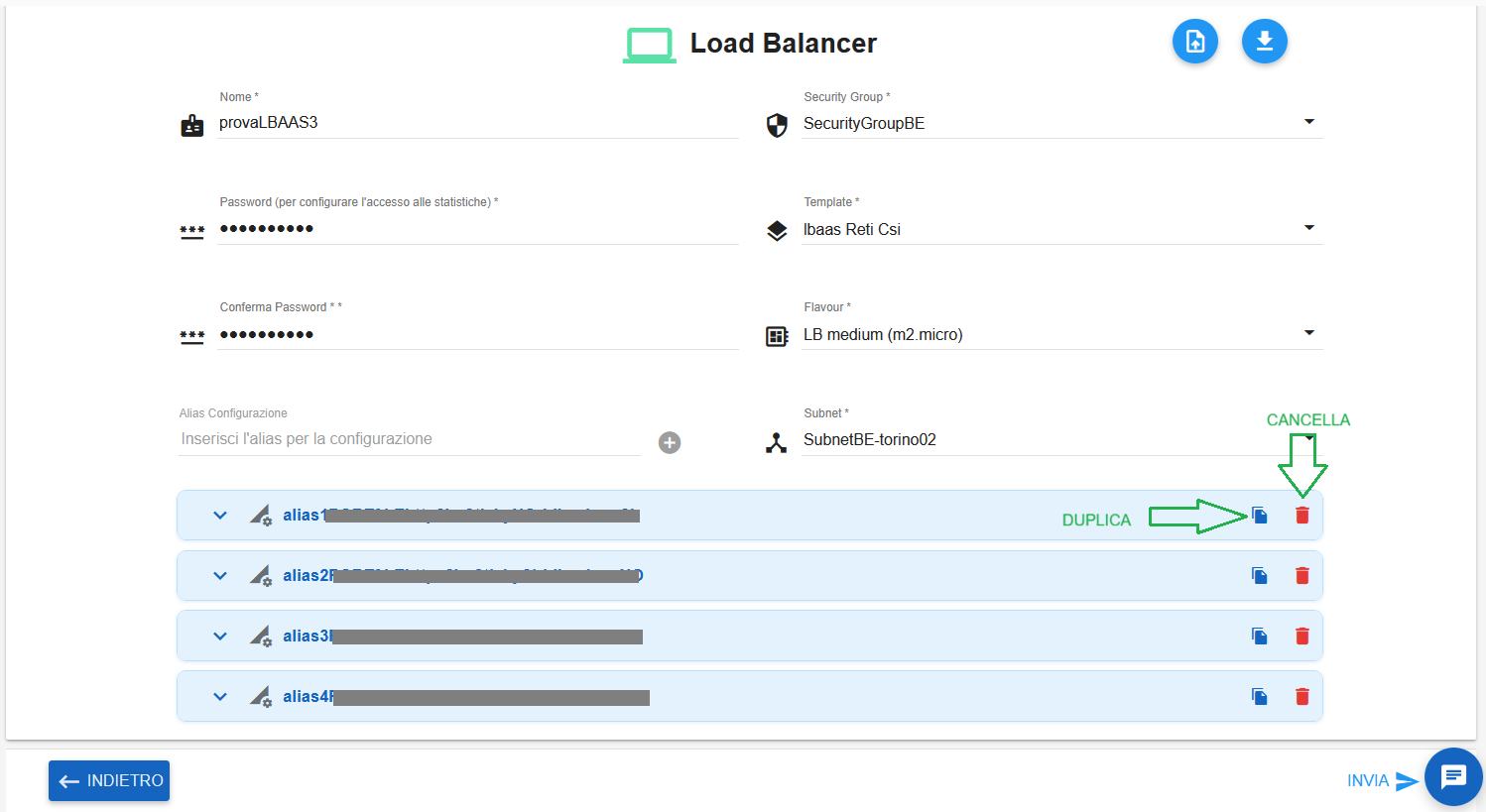This screenshot has width=1486, height=812.
Task: Click the alias2 row title text
Action: (x=463, y=576)
